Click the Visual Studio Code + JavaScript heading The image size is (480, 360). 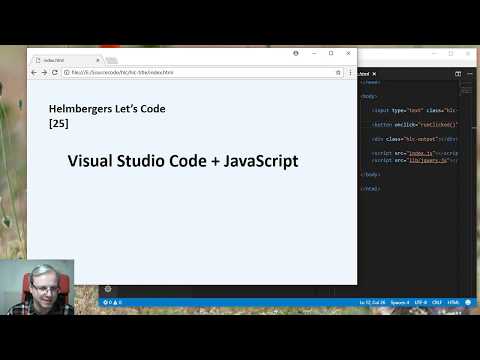coord(183,161)
